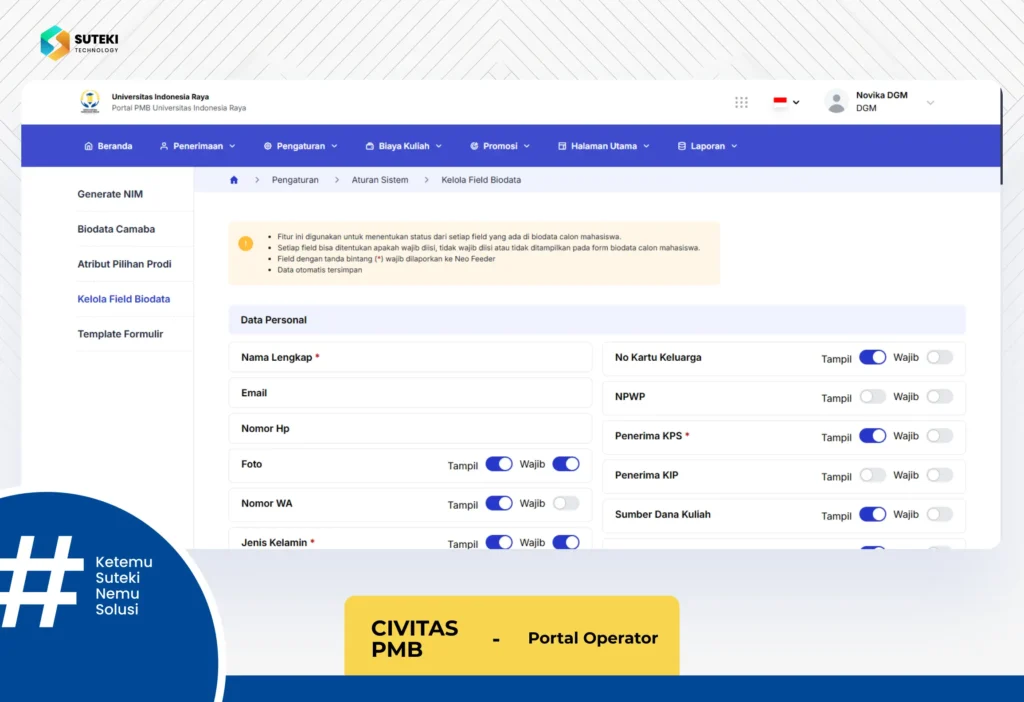Open Template Formulir in sidebar
This screenshot has width=1024, height=702.
click(x=120, y=334)
